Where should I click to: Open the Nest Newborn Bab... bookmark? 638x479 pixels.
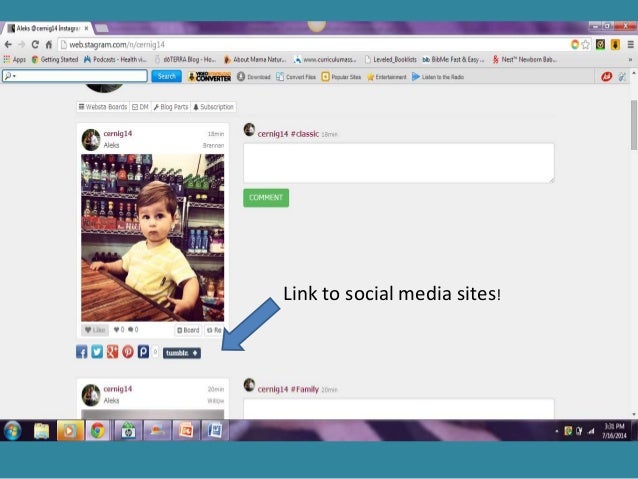(x=524, y=59)
